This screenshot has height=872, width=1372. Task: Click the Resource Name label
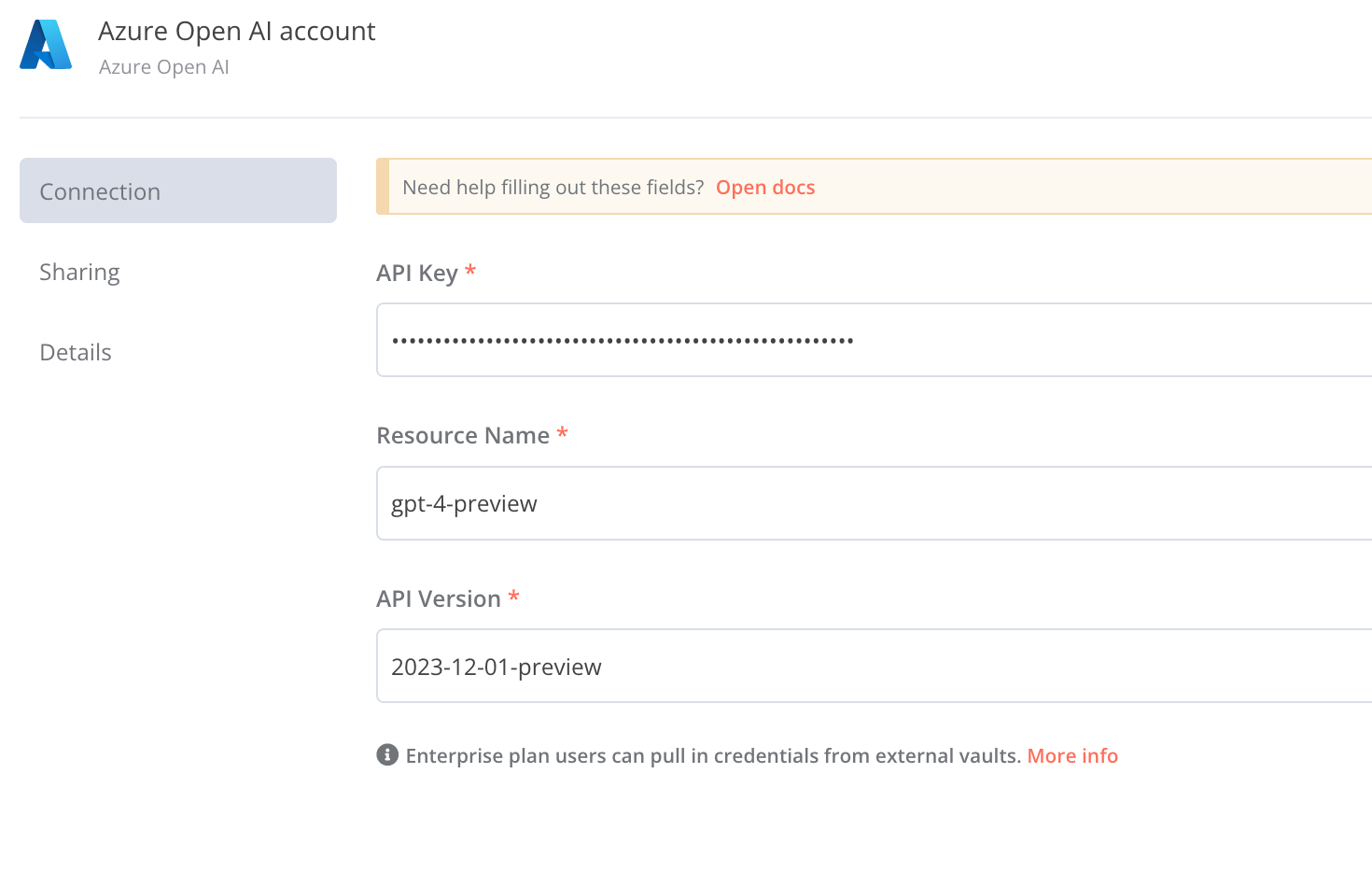click(x=463, y=435)
